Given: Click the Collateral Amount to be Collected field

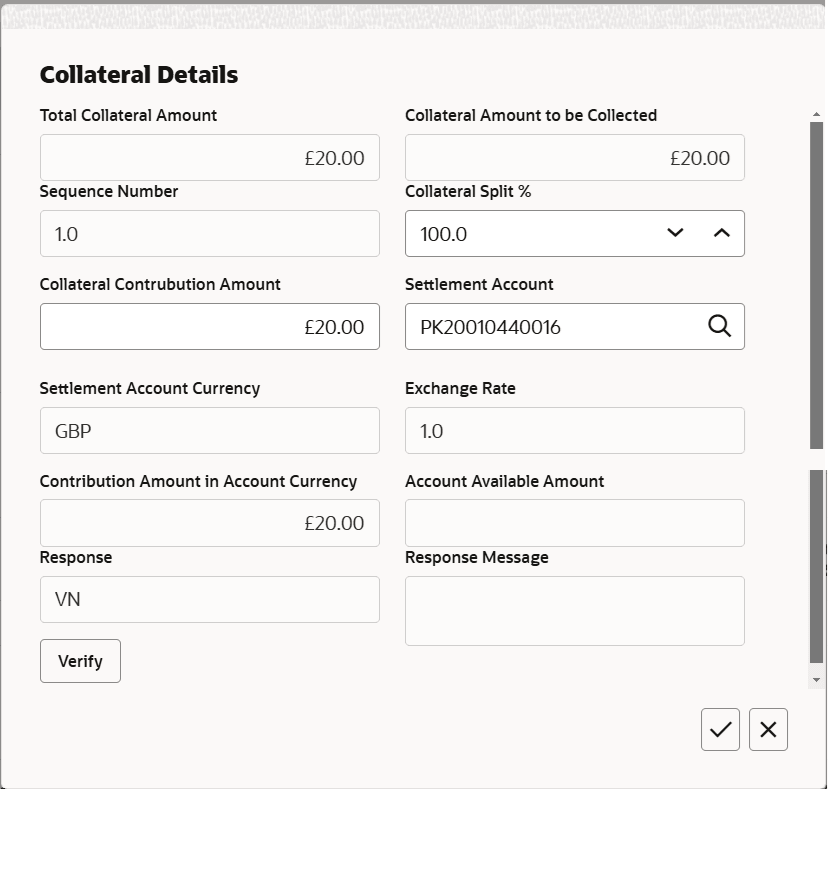Looking at the screenshot, I should [x=574, y=158].
